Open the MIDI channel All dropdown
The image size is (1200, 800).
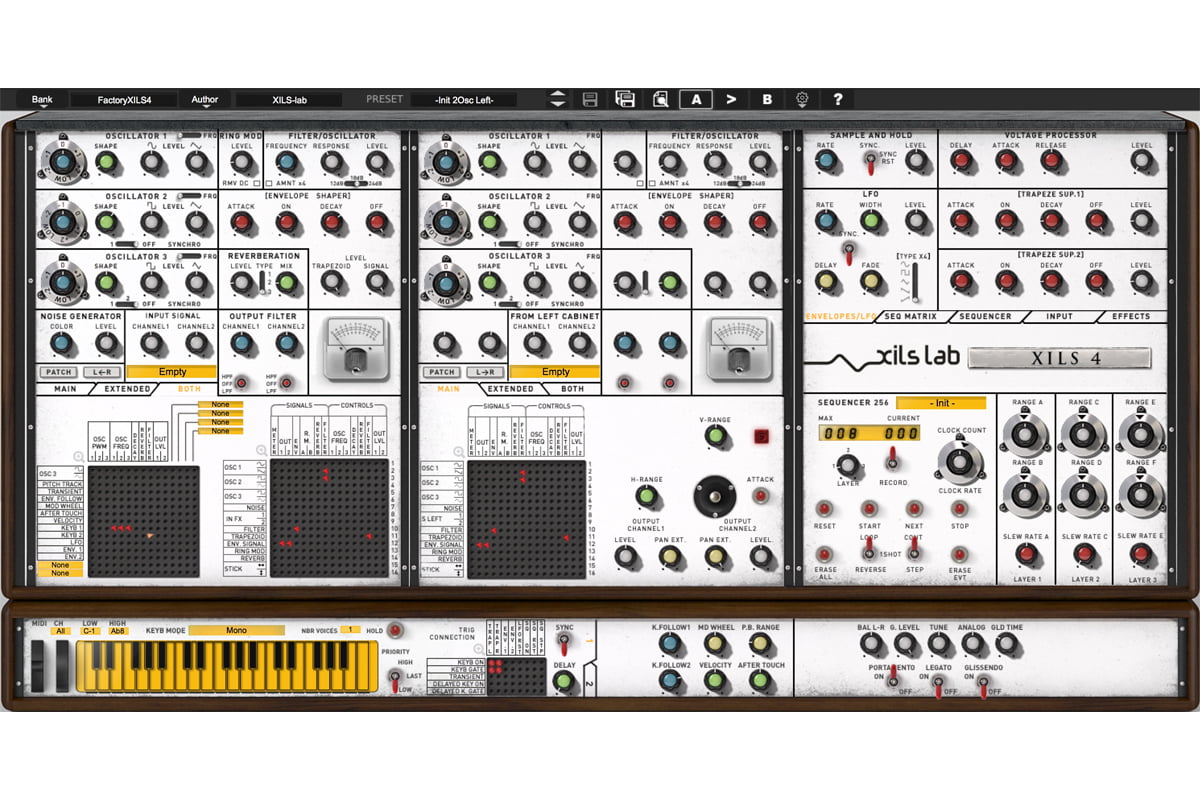pyautogui.click(x=60, y=632)
